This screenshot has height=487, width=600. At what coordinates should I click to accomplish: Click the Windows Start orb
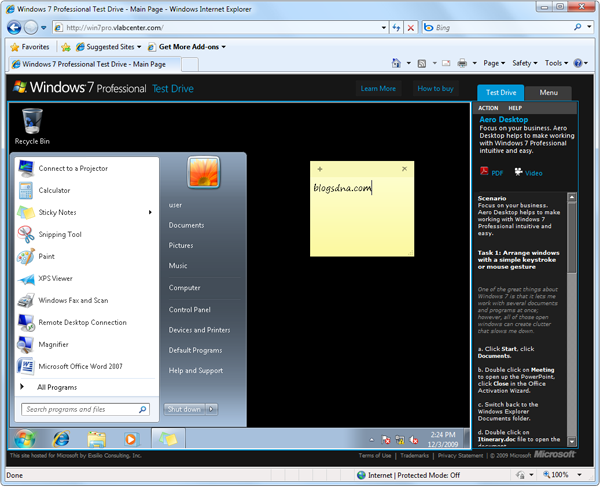tap(25, 438)
